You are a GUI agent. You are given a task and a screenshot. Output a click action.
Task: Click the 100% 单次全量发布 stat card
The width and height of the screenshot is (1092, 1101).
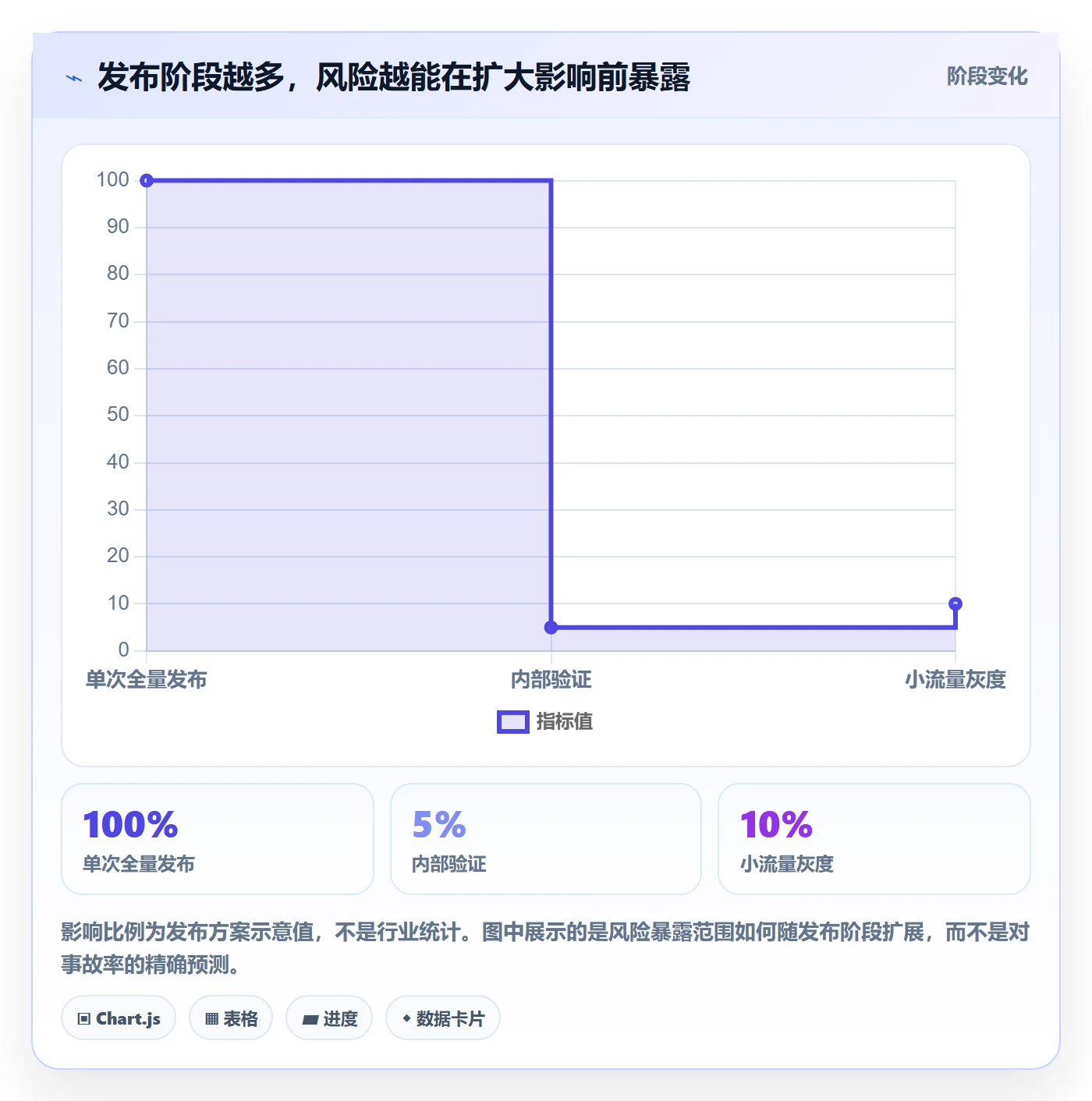point(218,839)
